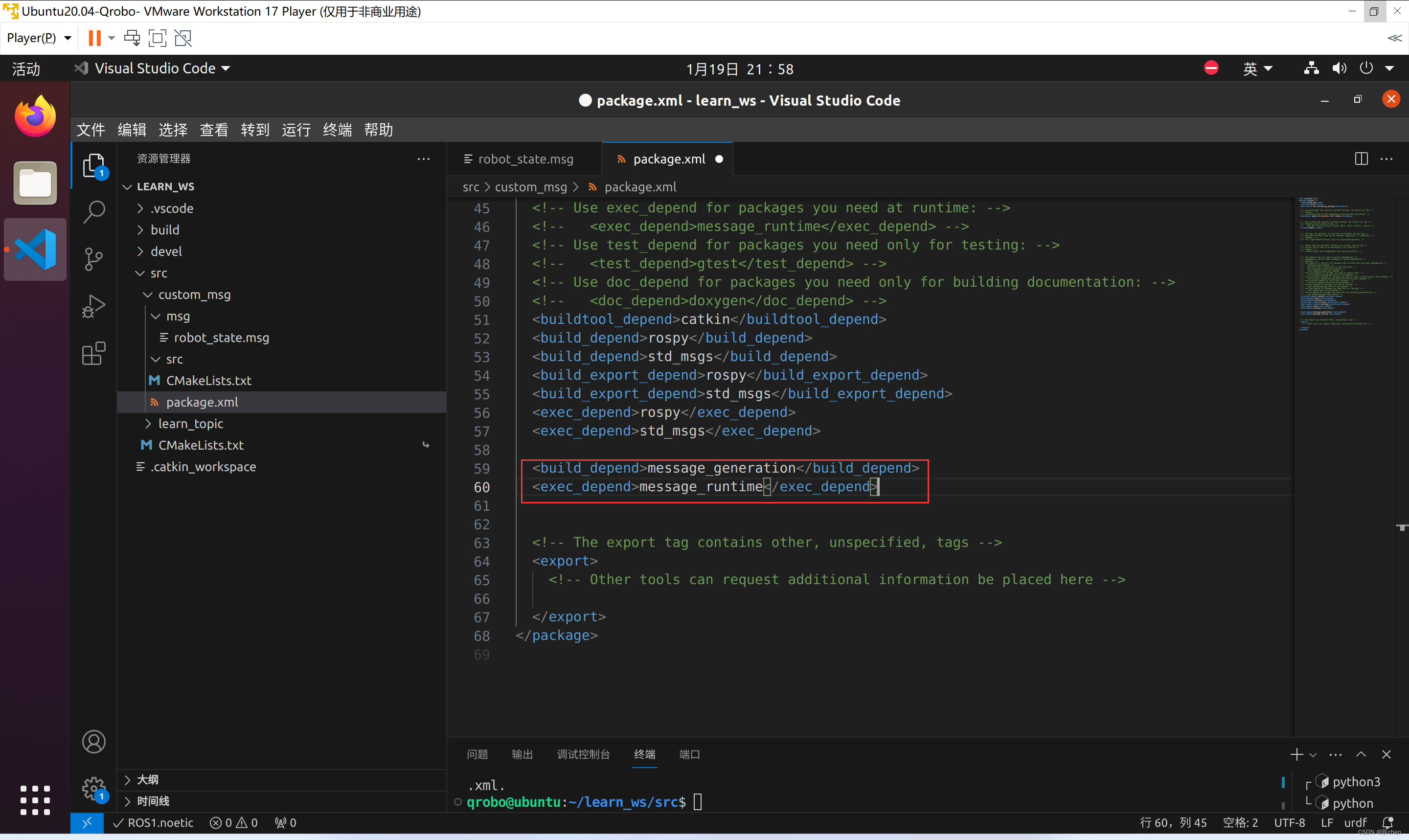Open robot_state.msg in the file tree
This screenshot has width=1409, height=840.
(221, 338)
